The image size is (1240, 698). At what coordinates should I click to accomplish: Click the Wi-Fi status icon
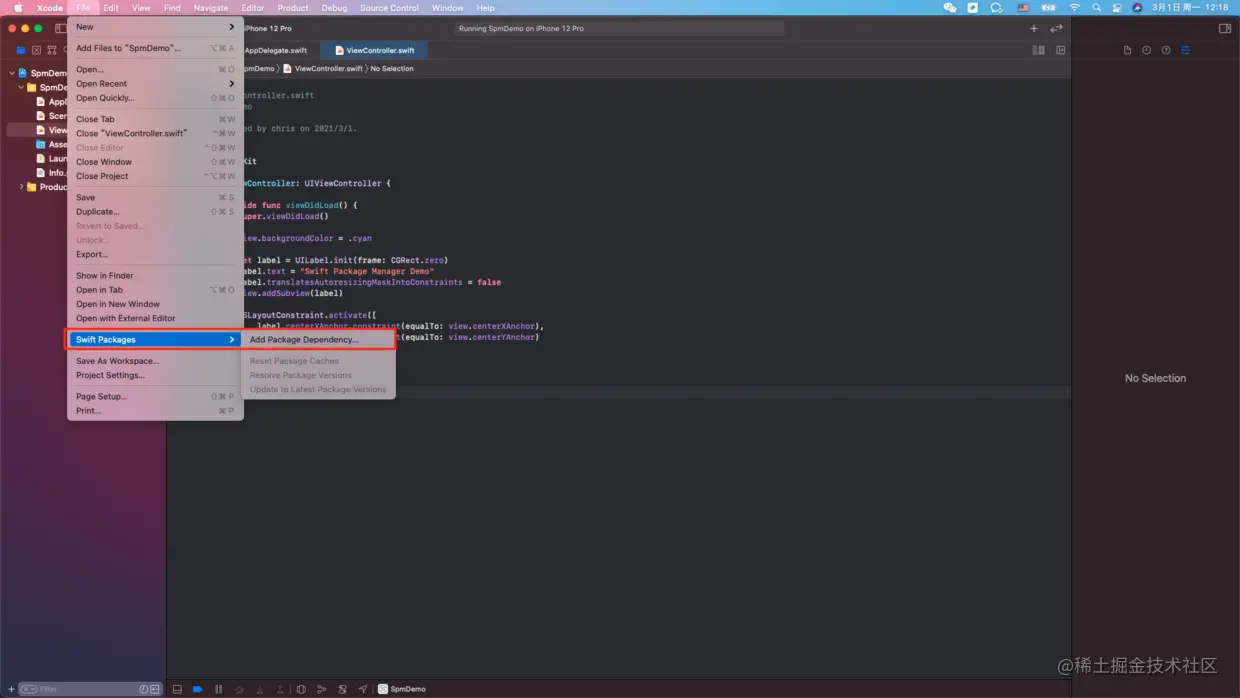pyautogui.click(x=1074, y=8)
